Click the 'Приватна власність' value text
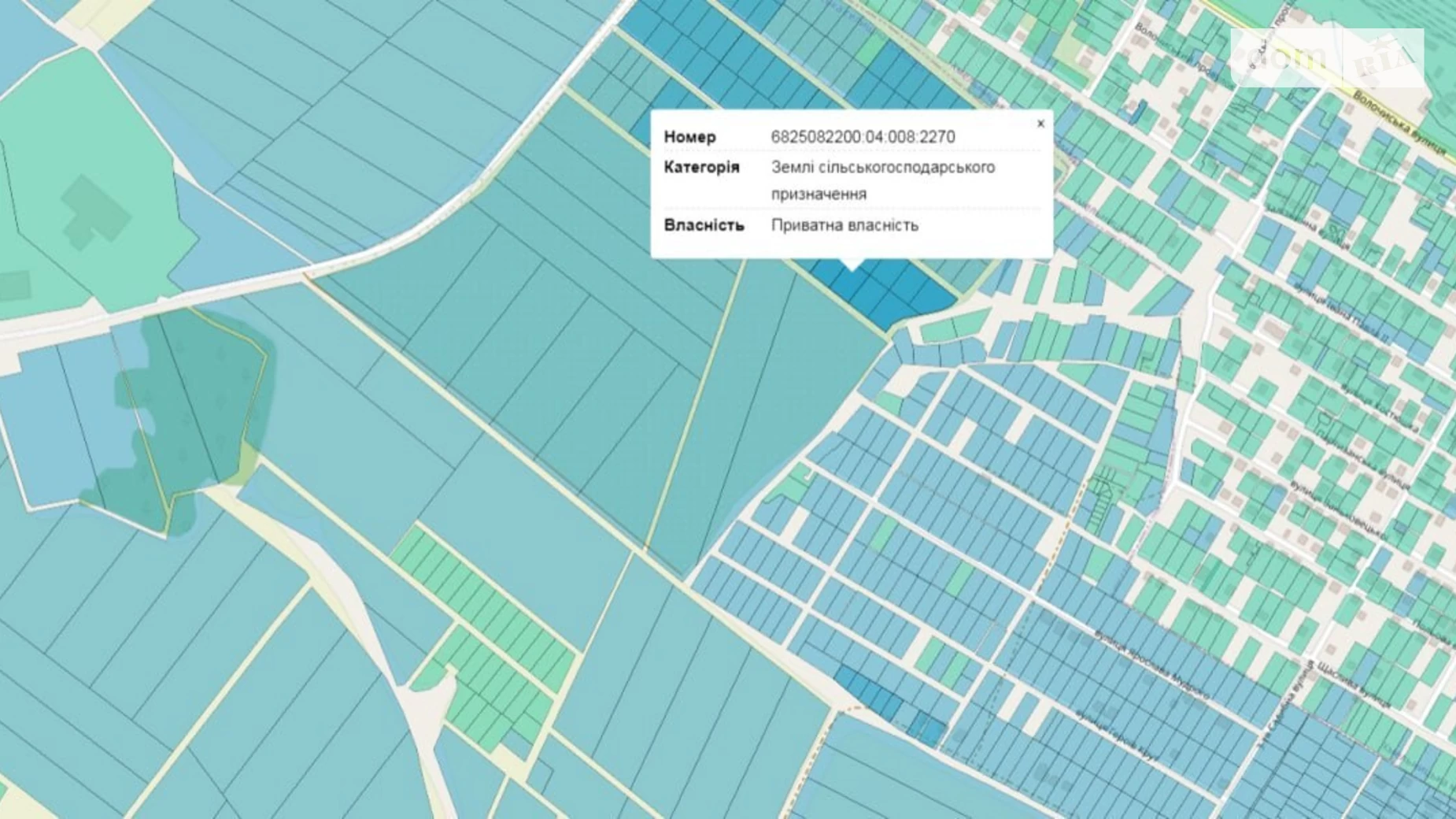This screenshot has height=819, width=1456. pyautogui.click(x=844, y=225)
